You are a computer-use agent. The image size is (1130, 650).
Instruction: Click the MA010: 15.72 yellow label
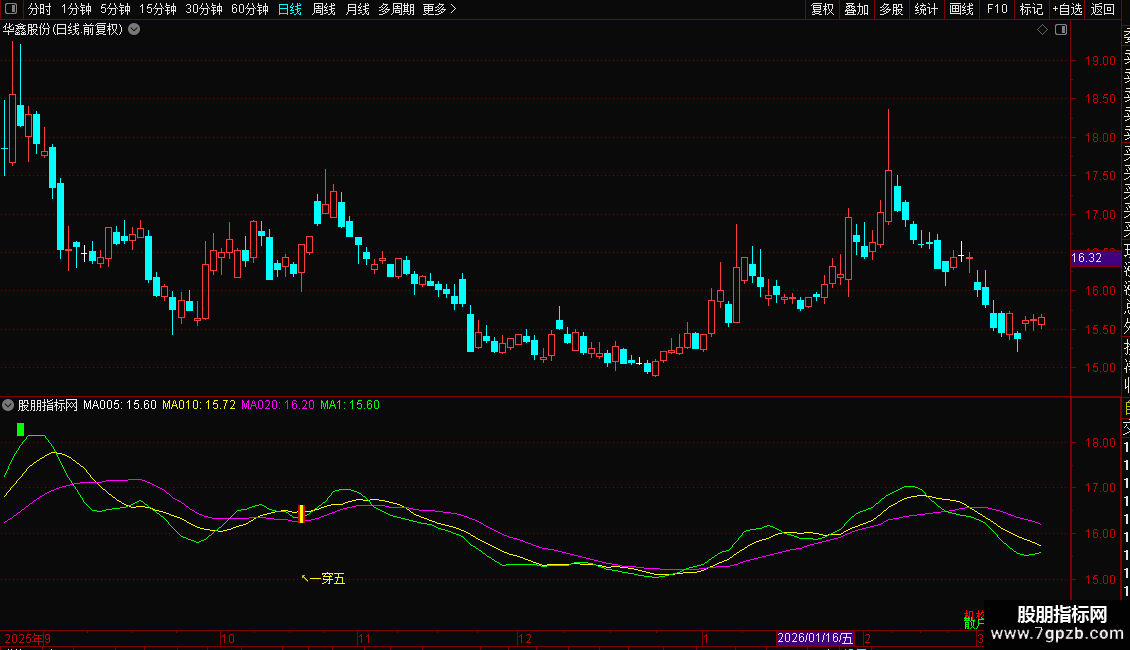coord(199,405)
